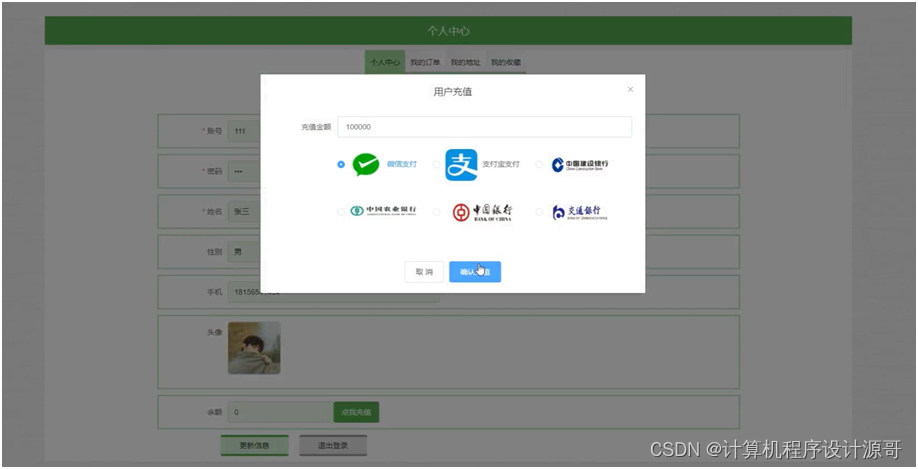This screenshot has height=469, width=918.
Task: Click the China Construction Bank logo
Action: click(580, 165)
